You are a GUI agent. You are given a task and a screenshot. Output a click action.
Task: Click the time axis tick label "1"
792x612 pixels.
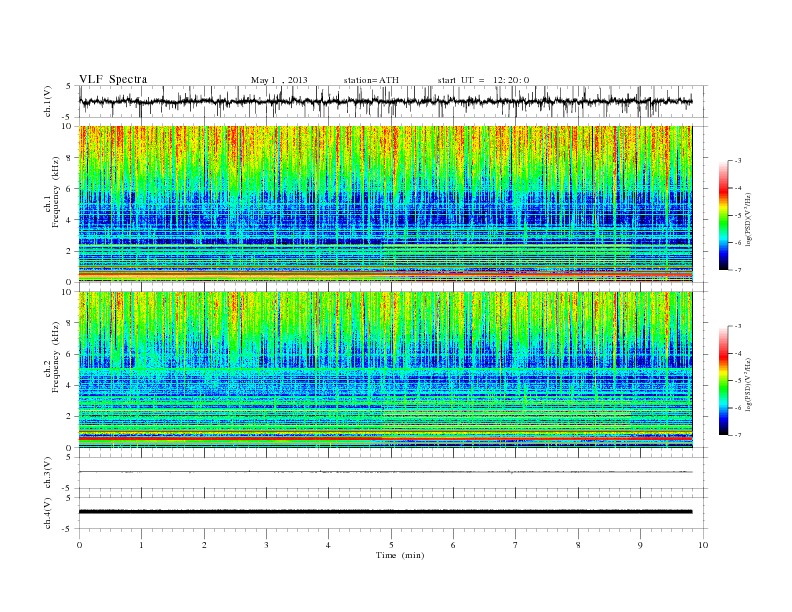[141, 545]
